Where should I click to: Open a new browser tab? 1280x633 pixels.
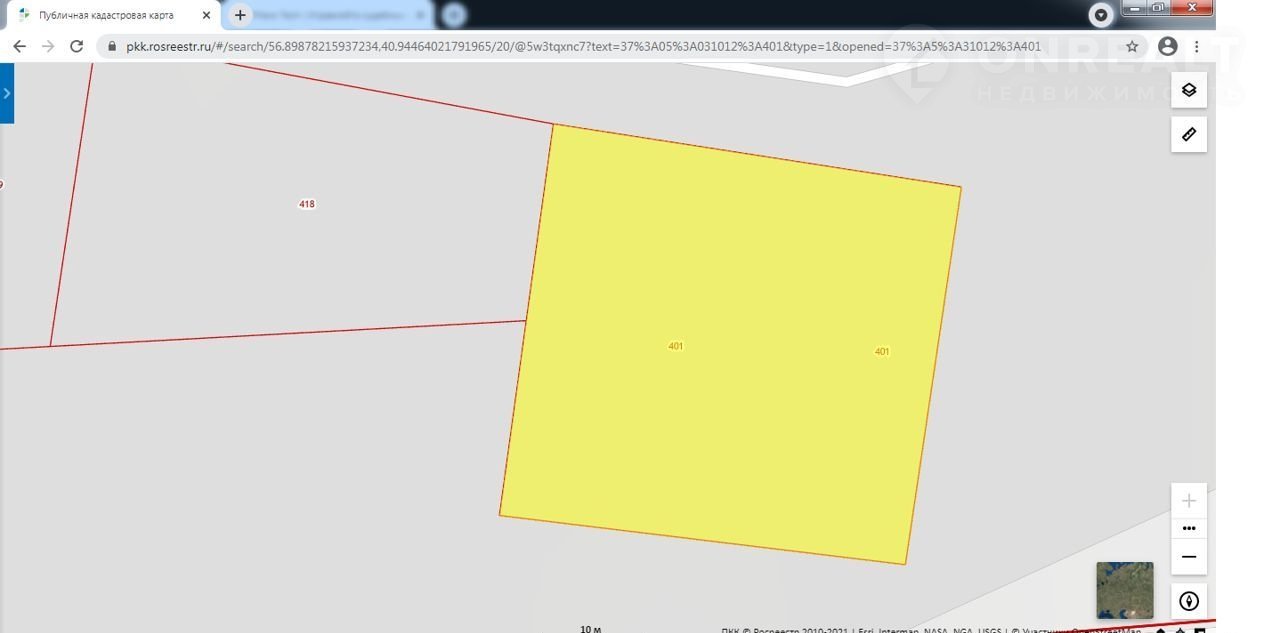pyautogui.click(x=240, y=15)
